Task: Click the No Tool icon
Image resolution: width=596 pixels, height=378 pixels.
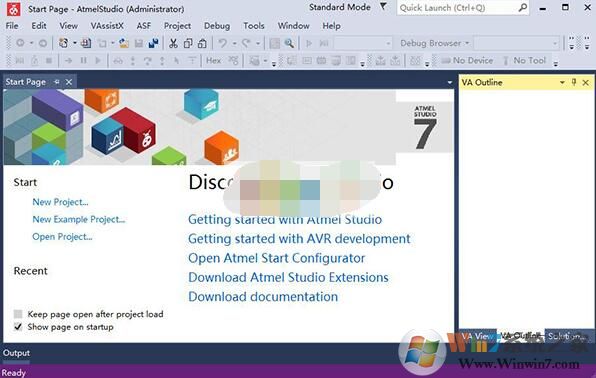Action: [506, 60]
